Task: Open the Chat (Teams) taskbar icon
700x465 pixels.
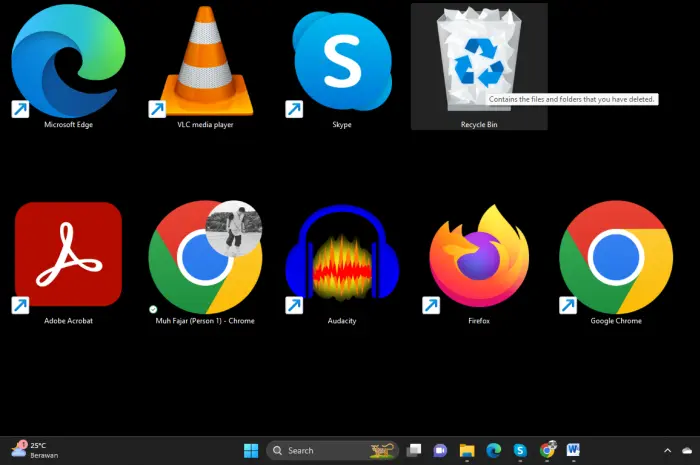Action: click(x=440, y=451)
